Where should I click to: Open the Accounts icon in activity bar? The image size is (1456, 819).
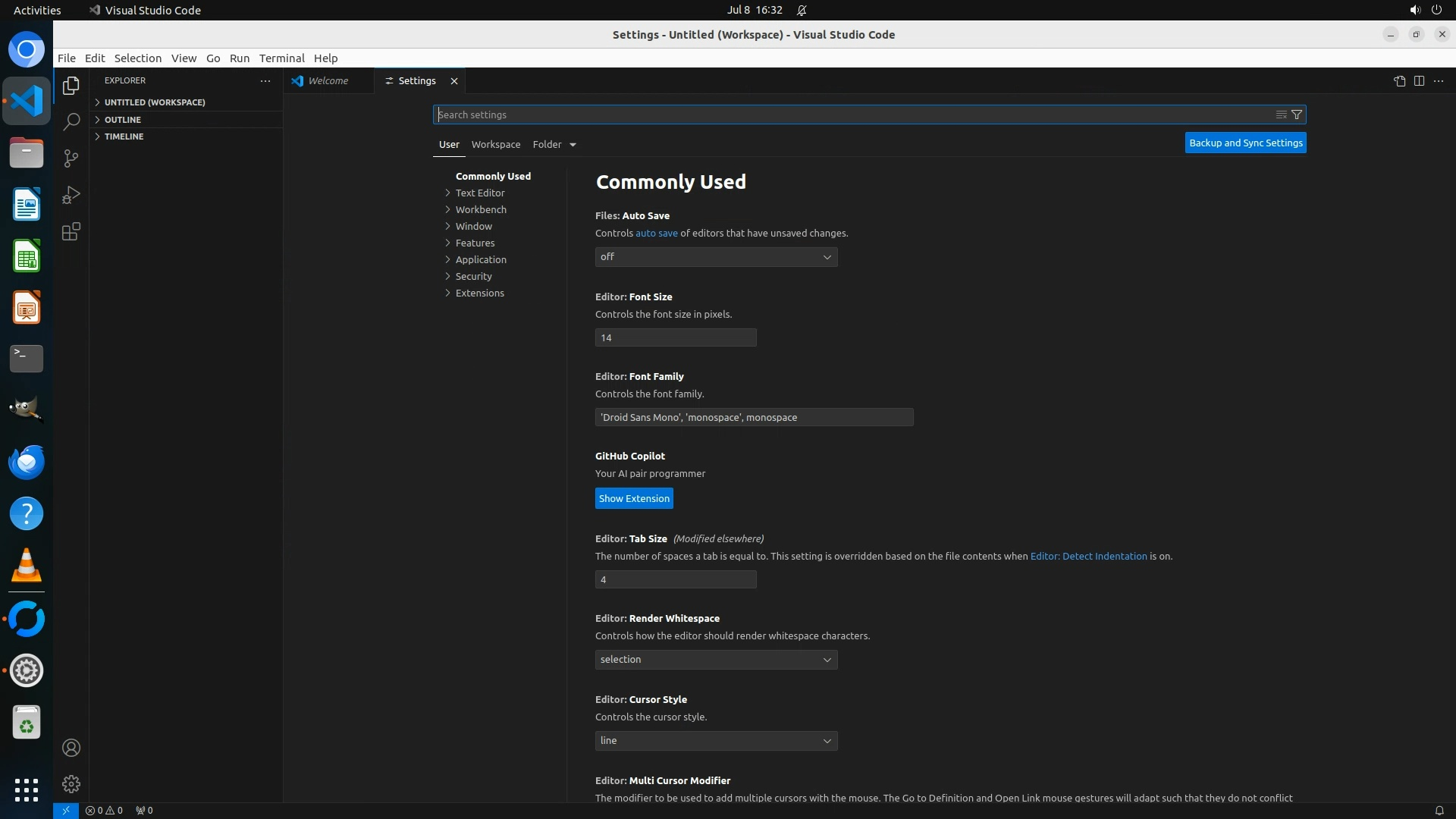(71, 748)
